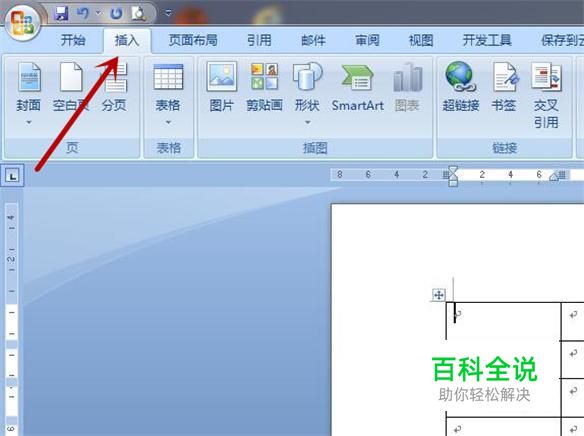Insert a chart with 图表
The image size is (584, 436).
[x=407, y=87]
